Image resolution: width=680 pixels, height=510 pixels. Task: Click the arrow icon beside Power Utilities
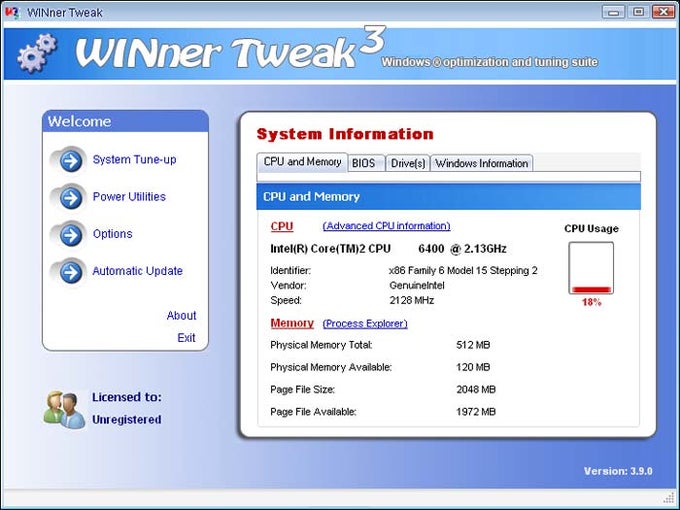click(x=71, y=198)
